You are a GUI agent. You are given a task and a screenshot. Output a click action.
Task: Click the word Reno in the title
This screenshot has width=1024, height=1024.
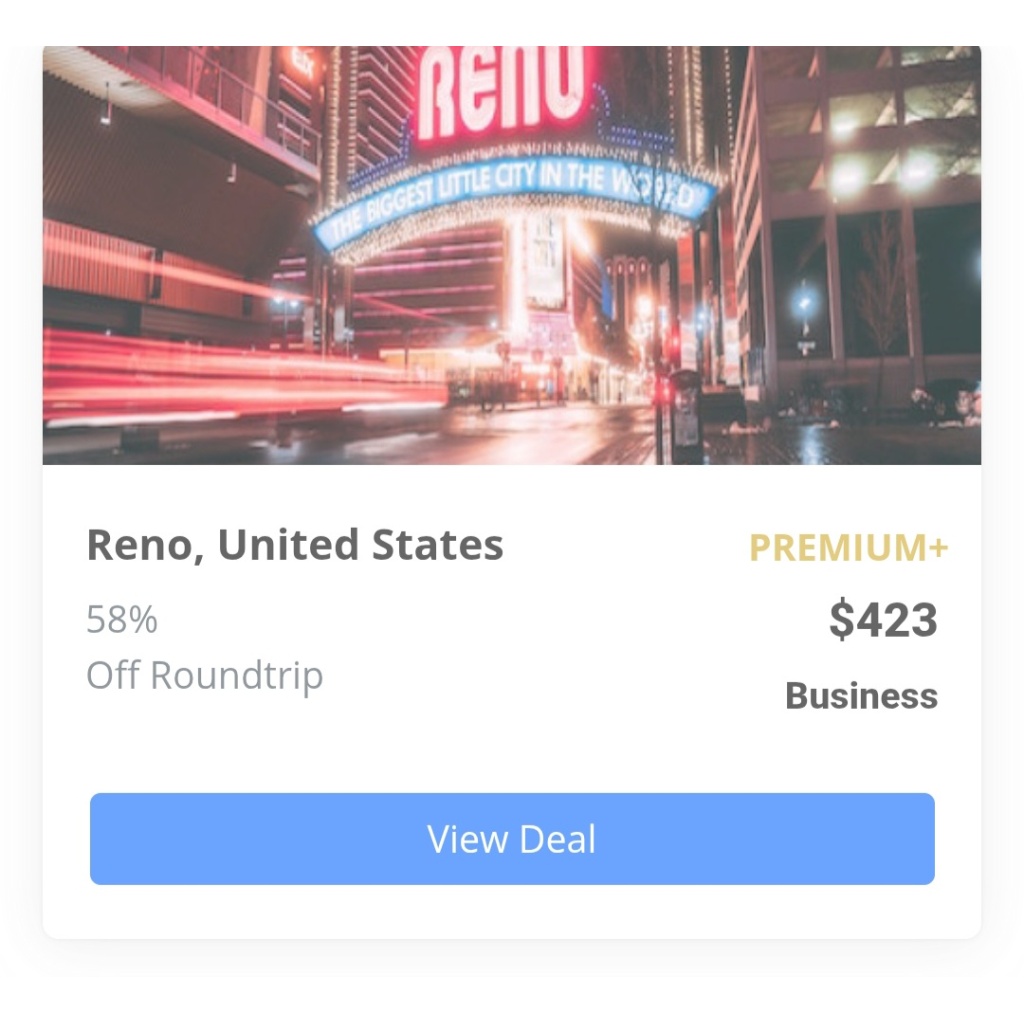click(x=145, y=545)
